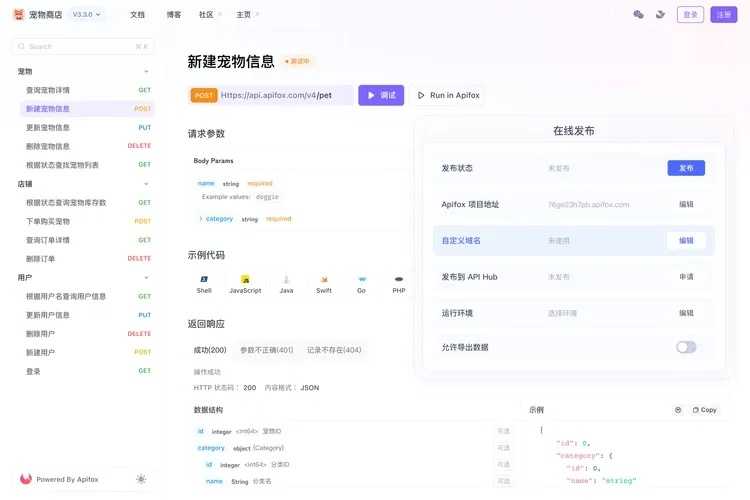The height and width of the screenshot is (500, 750).
Task: Click the orange POST method badge
Action: pos(204,95)
